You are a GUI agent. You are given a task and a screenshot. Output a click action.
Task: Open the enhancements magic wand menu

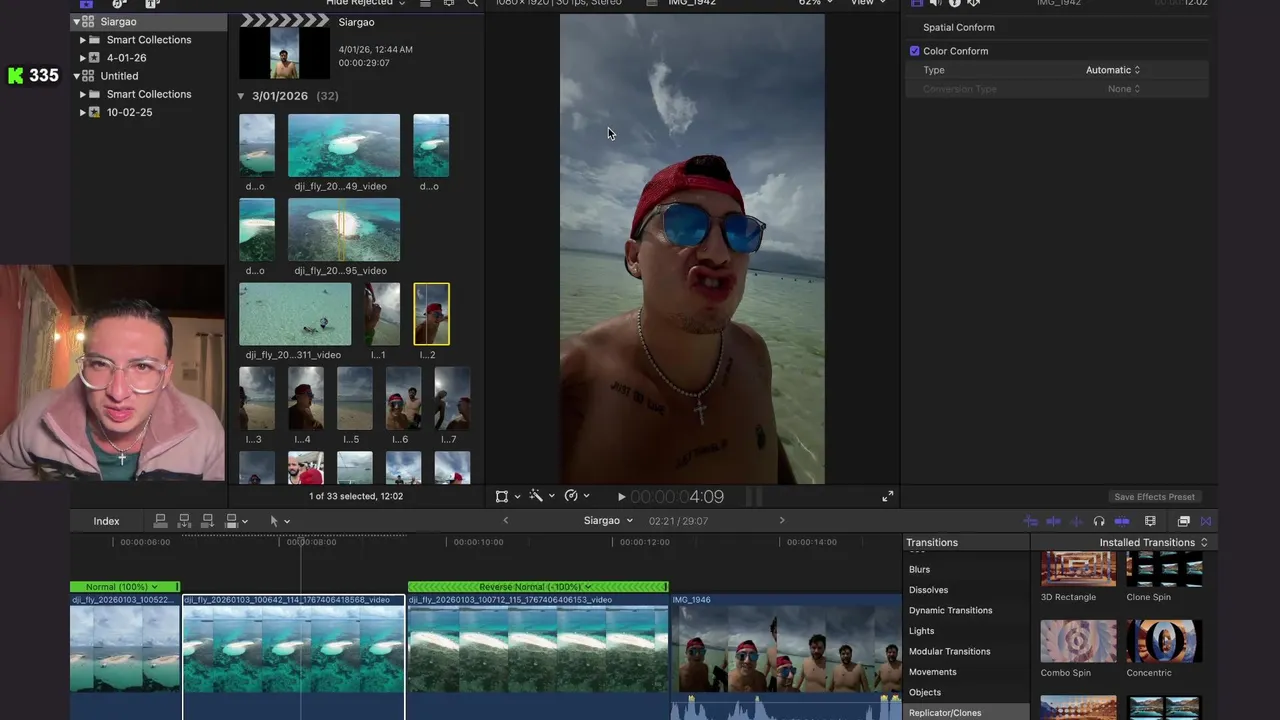[x=541, y=496]
